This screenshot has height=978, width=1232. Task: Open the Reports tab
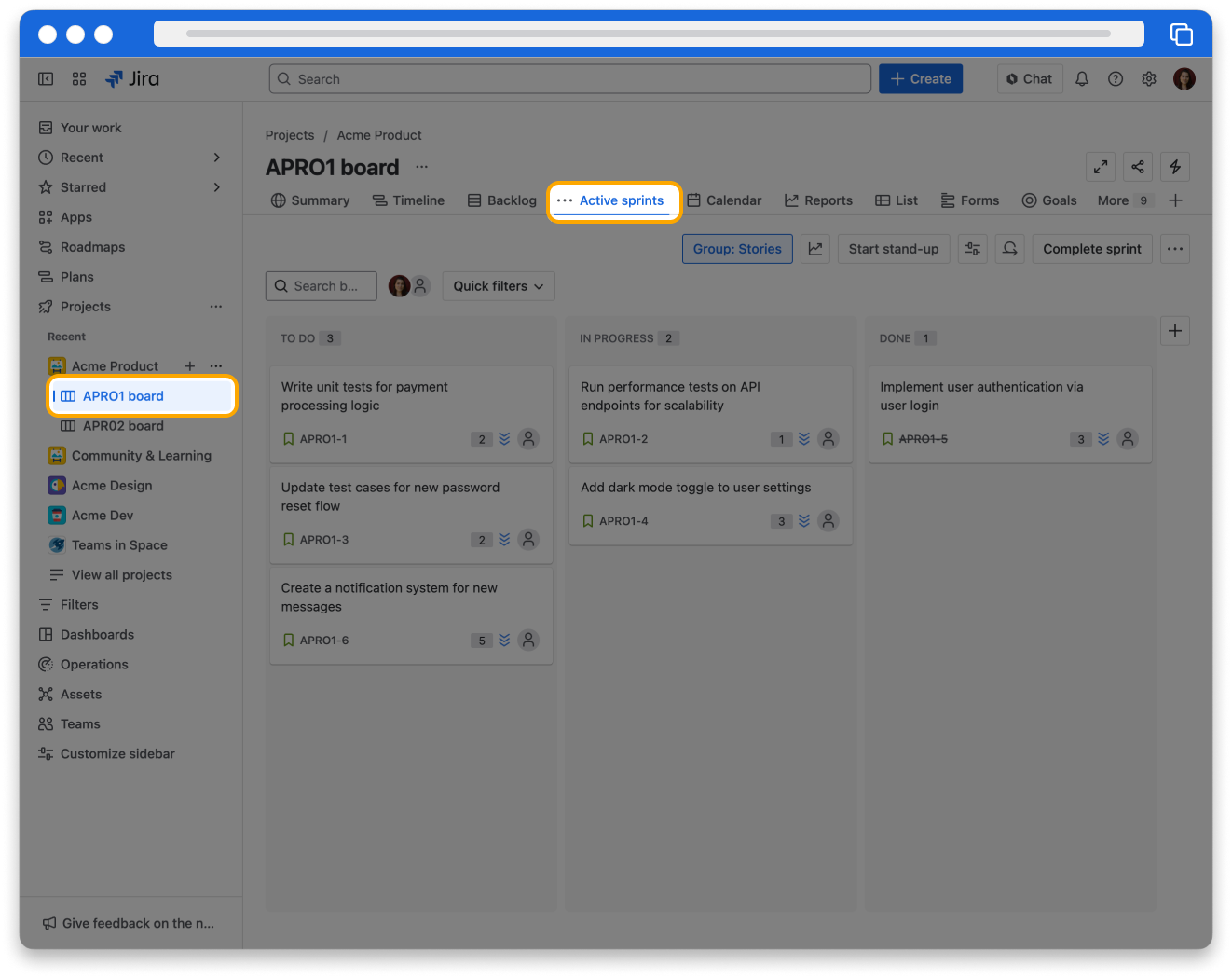click(818, 200)
